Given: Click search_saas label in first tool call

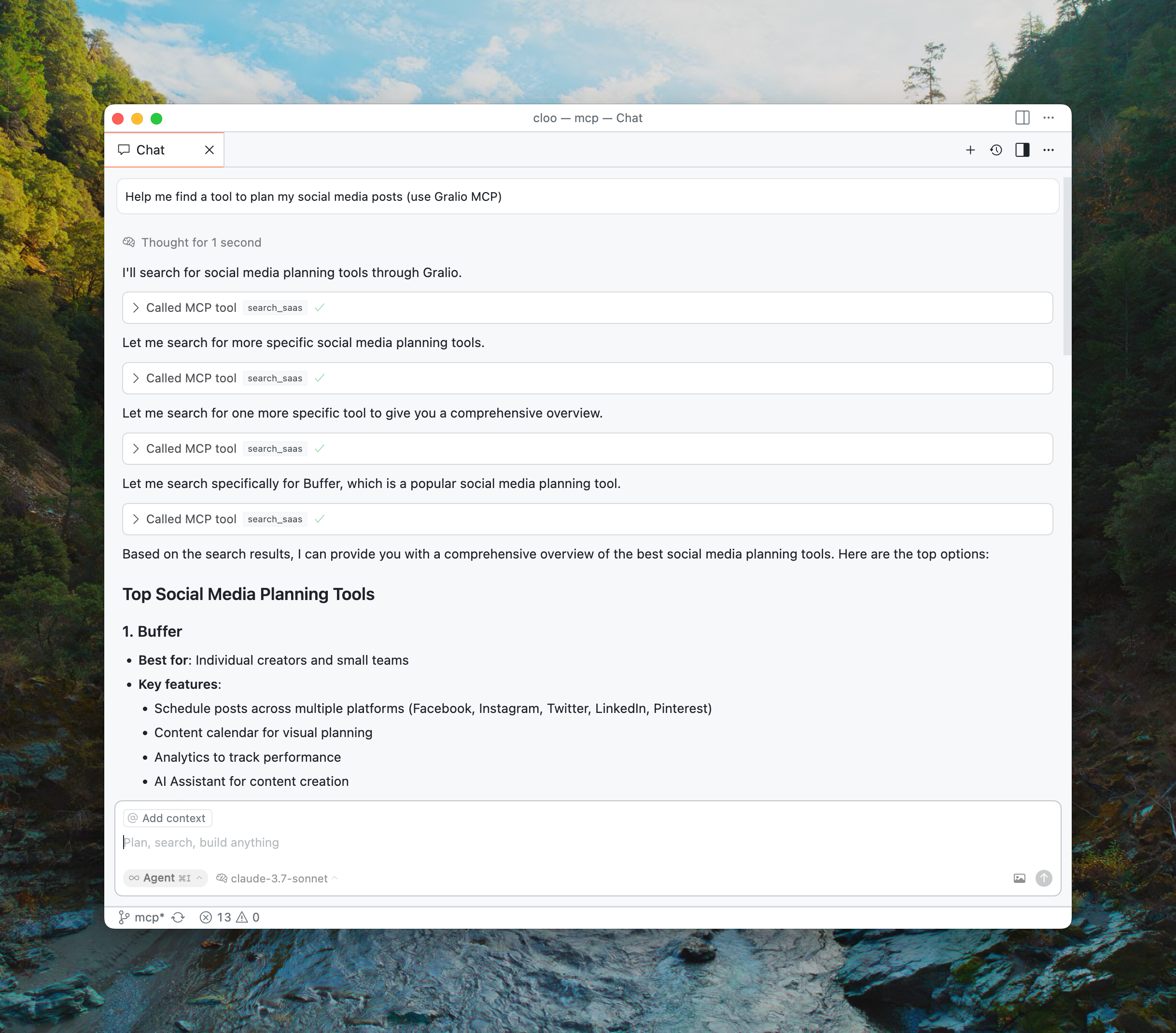Looking at the screenshot, I should tap(275, 307).
